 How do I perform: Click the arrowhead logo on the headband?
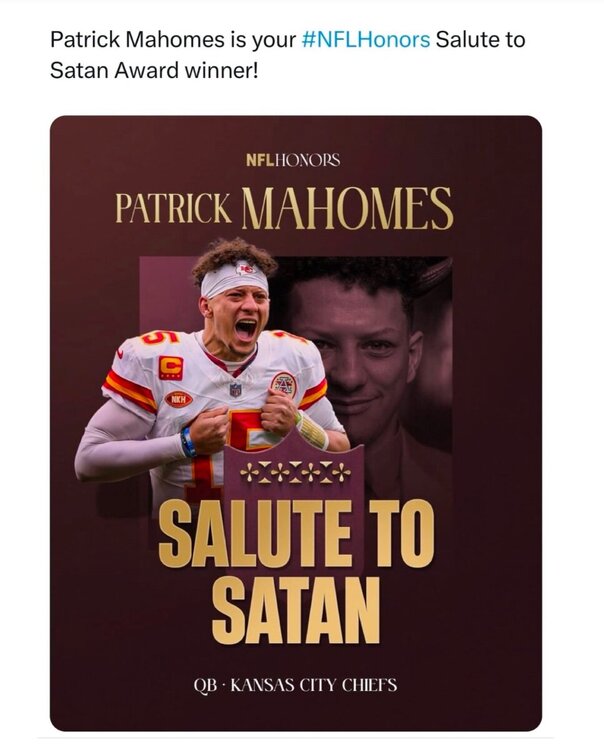tap(244, 269)
